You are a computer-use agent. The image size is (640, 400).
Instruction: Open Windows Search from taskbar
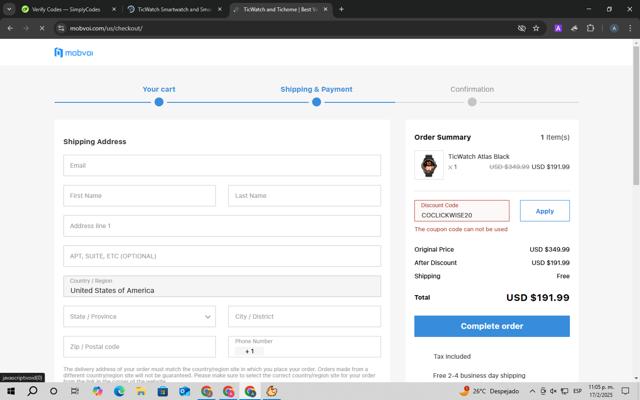(x=32, y=391)
